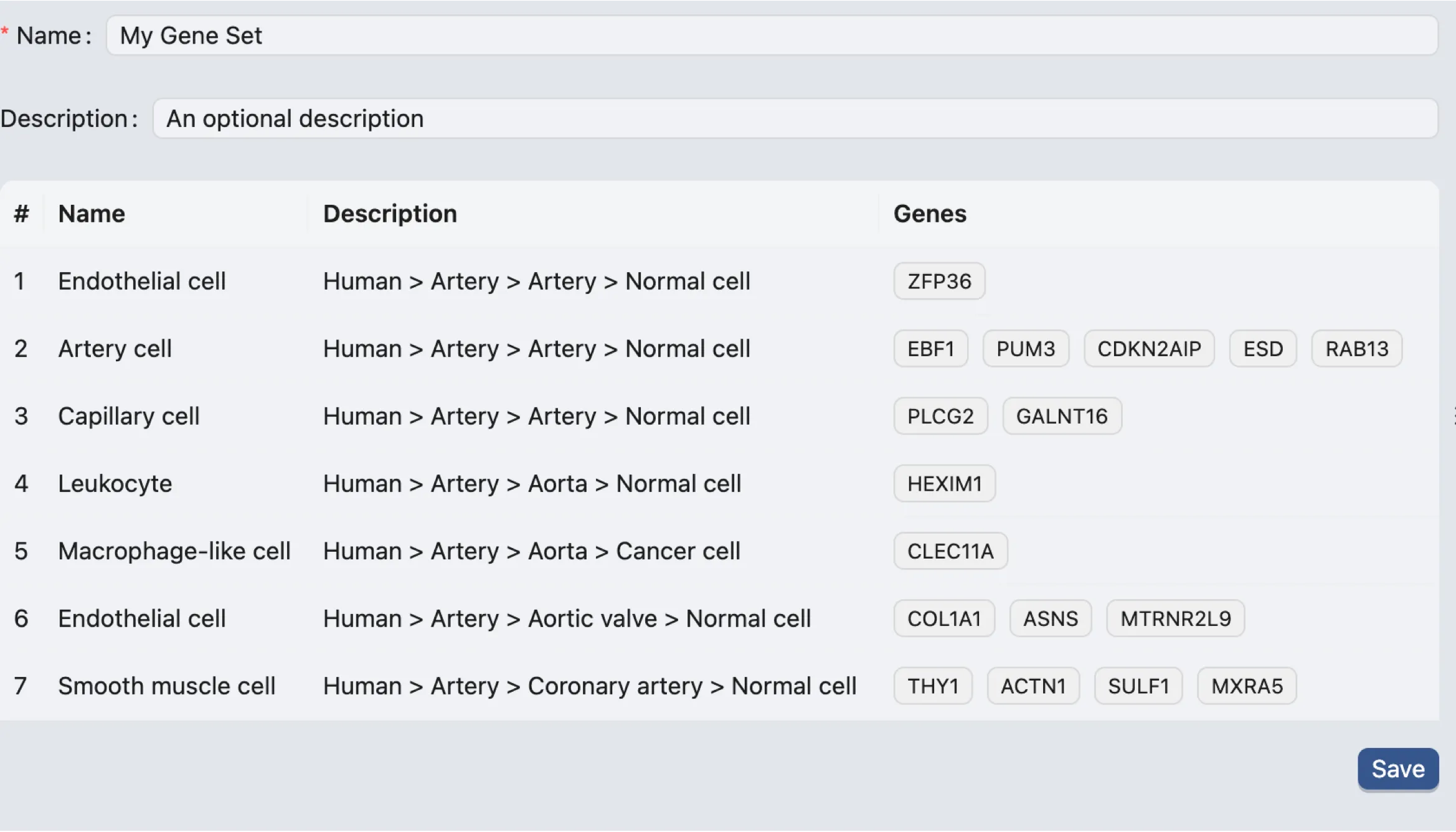Select the GALNT16 gene tag

click(1061, 416)
